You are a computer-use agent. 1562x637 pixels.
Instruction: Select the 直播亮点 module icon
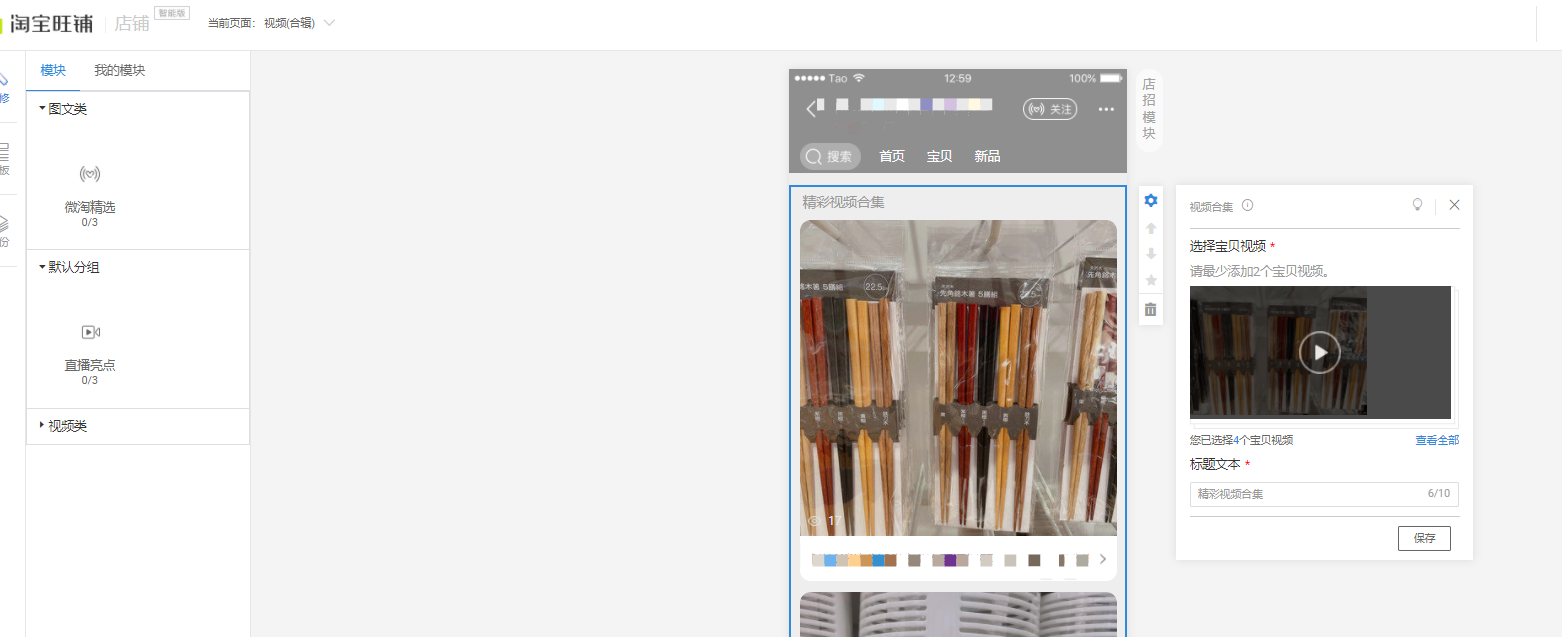tap(90, 332)
